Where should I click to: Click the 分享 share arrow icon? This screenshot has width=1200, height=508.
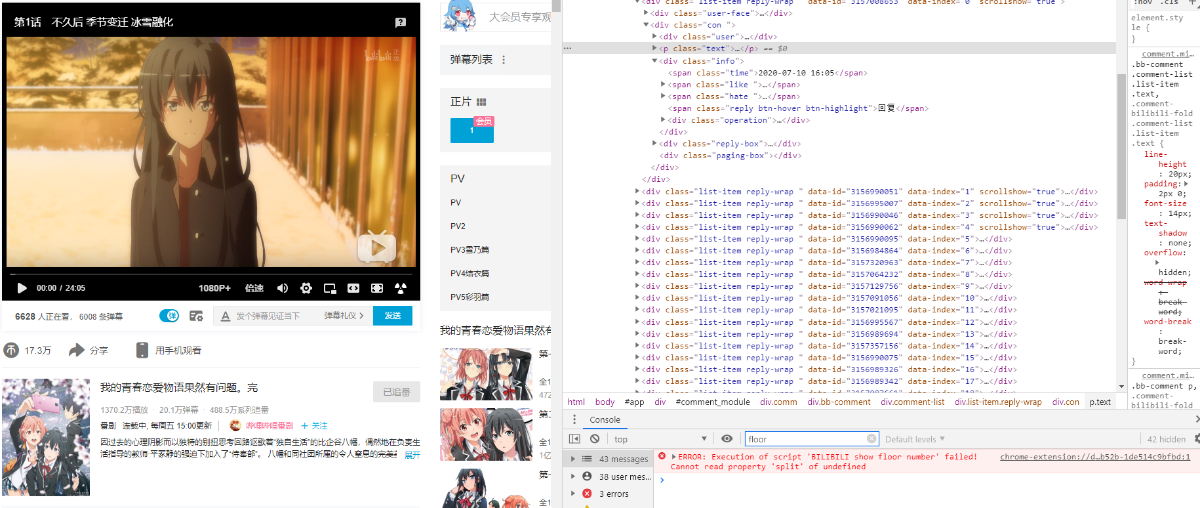tap(76, 351)
